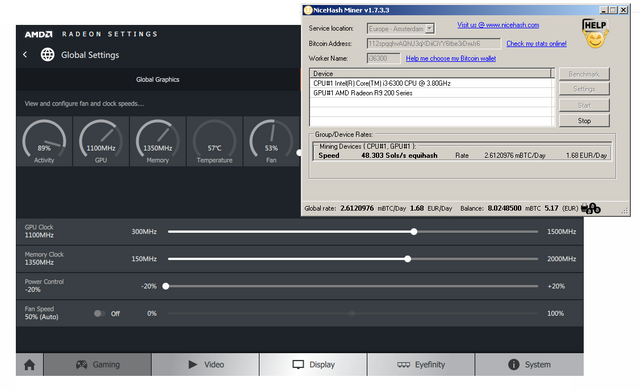This screenshot has width=640, height=390.
Task: Click the Mining Devices ( CPU#1, GPU#1 ) label
Action: (367, 146)
